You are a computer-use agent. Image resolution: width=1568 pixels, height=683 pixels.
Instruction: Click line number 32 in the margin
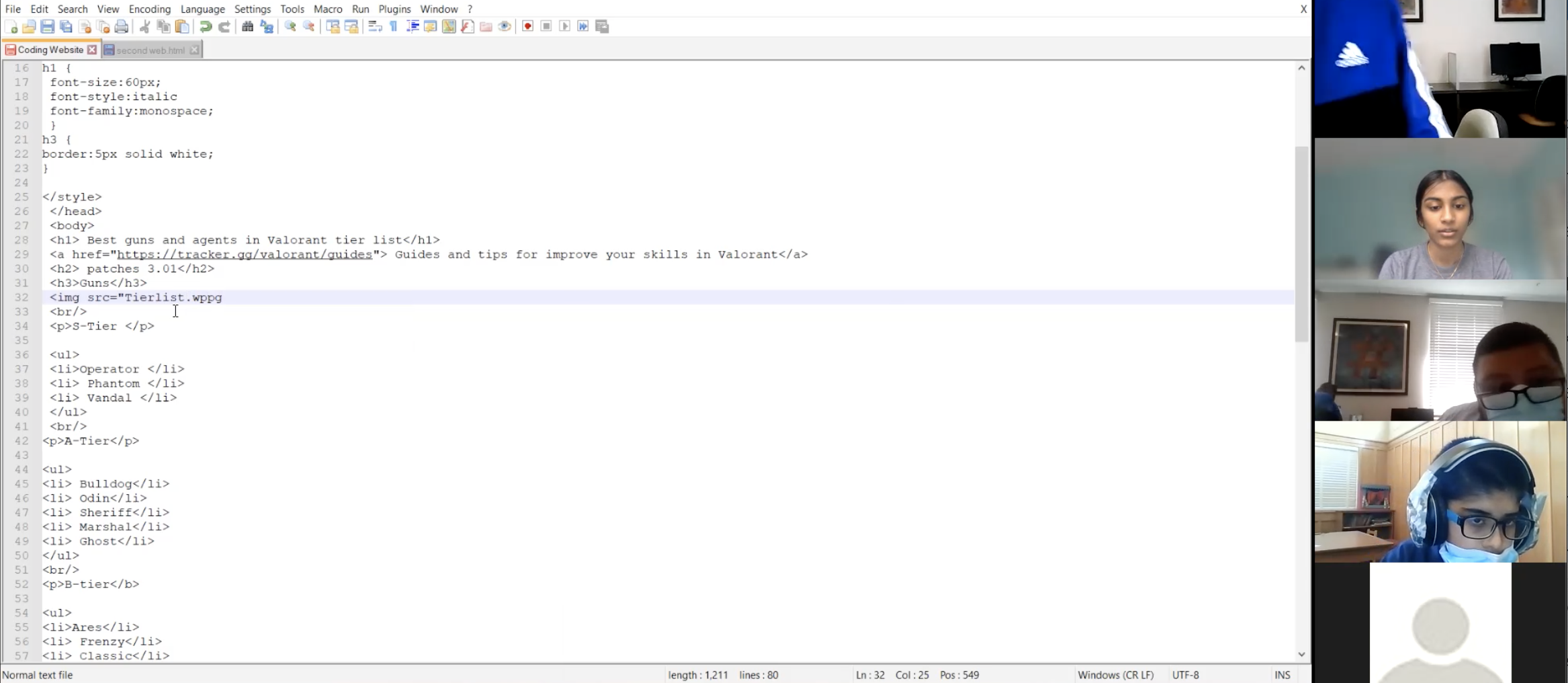(x=21, y=297)
